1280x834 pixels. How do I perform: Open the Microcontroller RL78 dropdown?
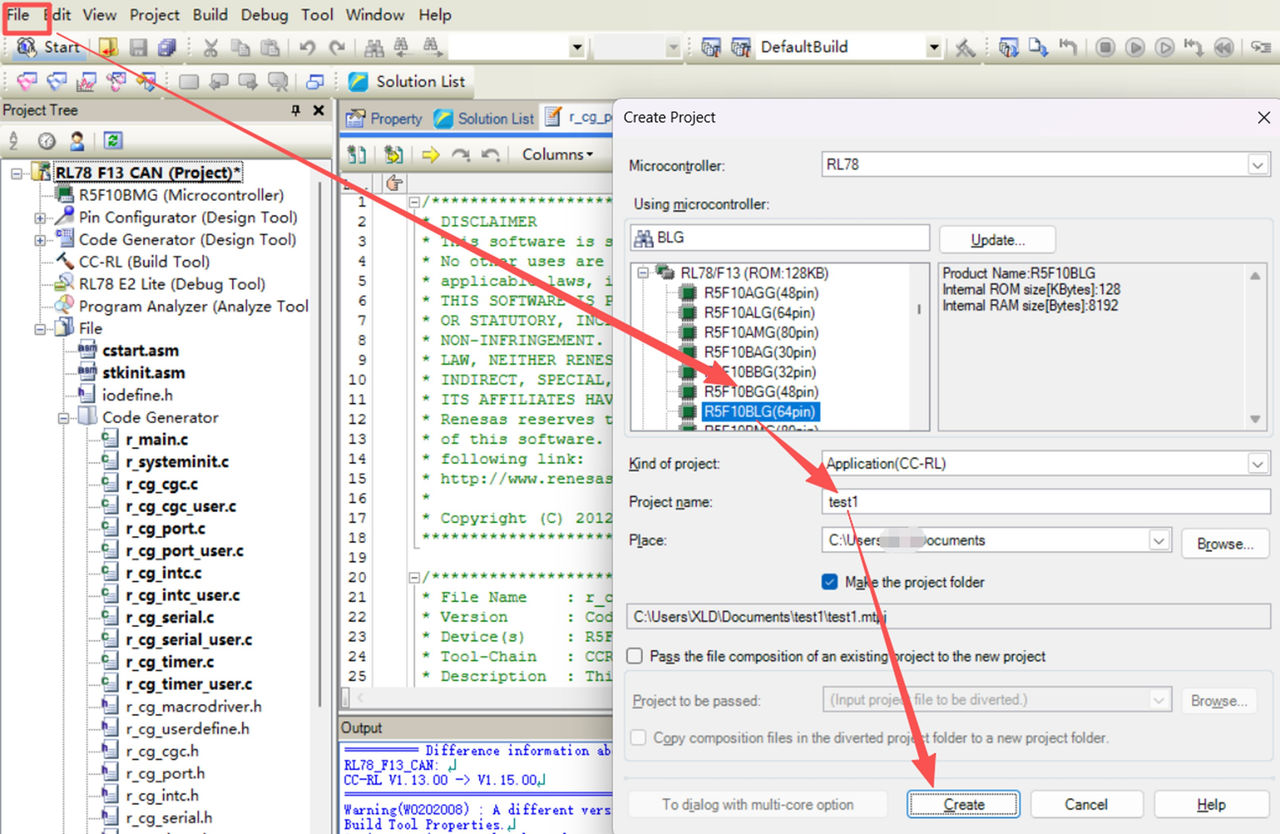pos(1257,164)
